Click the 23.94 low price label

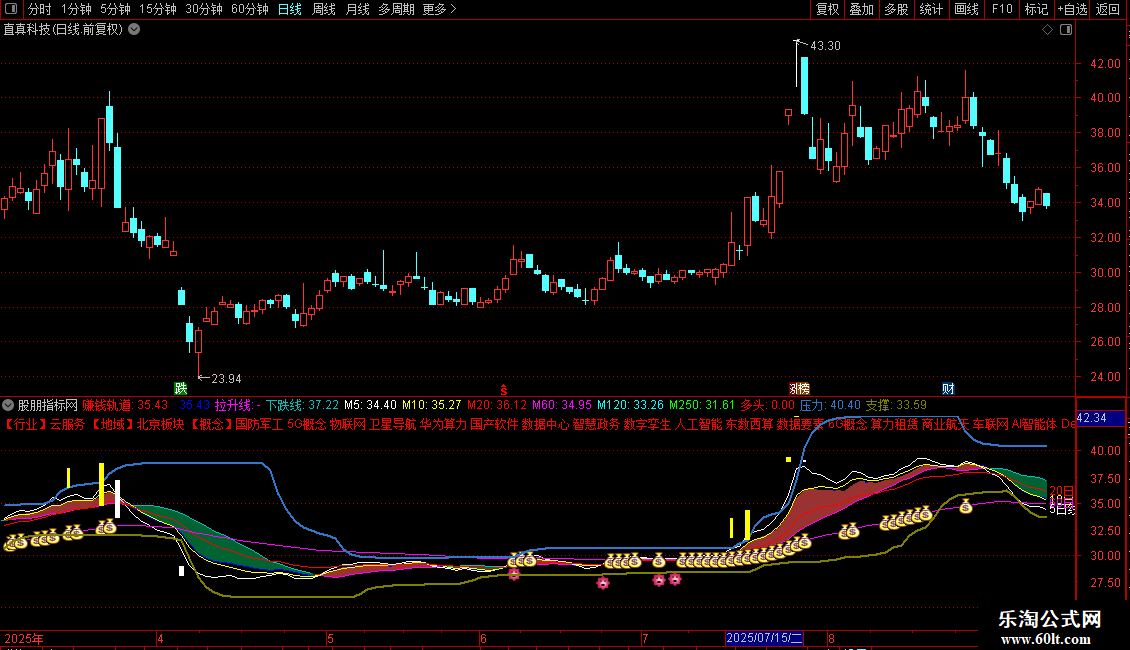click(226, 378)
